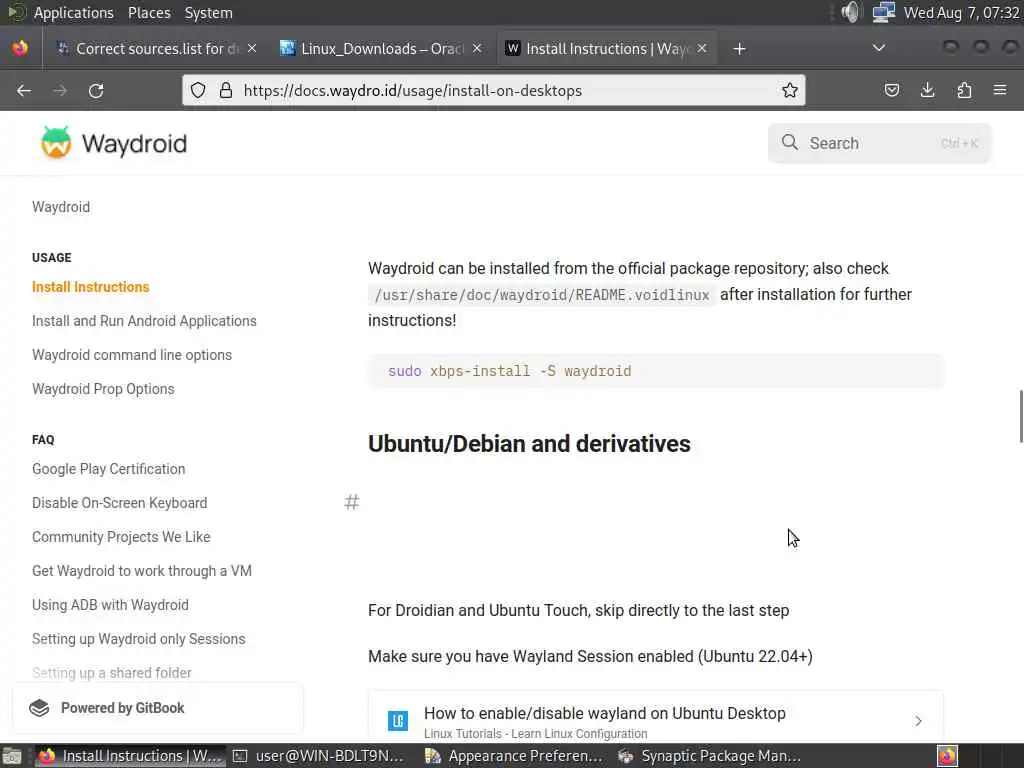Close the Correct sources.list tab
This screenshot has height=768, width=1024.
pos(252,48)
